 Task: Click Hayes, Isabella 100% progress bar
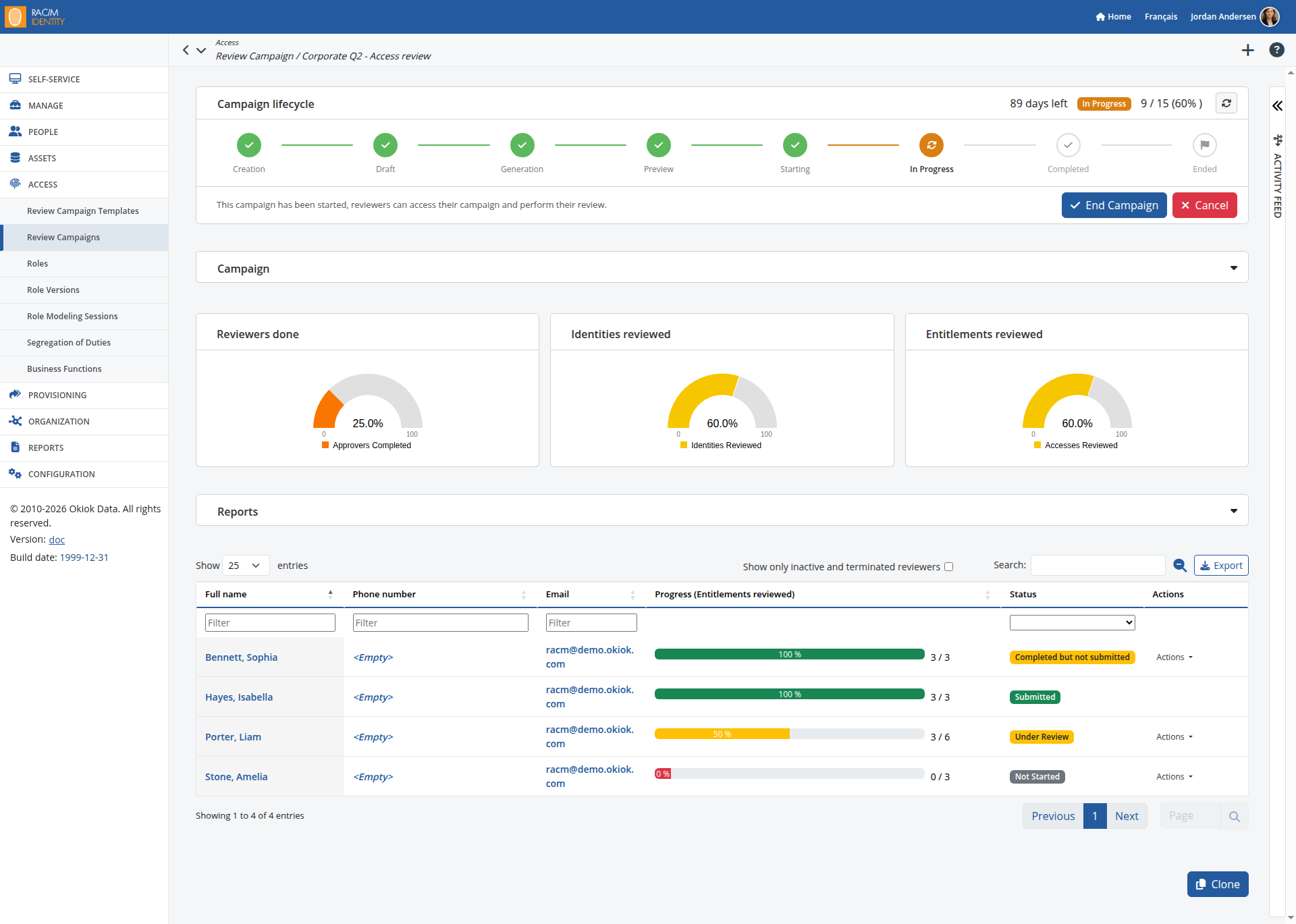(x=789, y=695)
